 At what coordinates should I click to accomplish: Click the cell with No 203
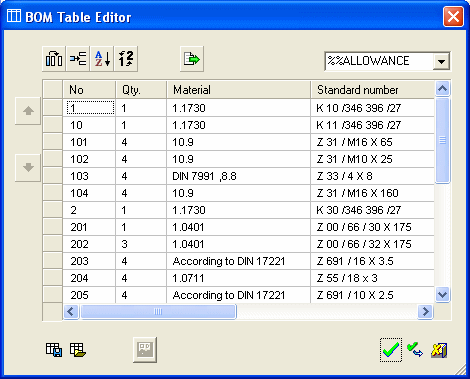89,261
